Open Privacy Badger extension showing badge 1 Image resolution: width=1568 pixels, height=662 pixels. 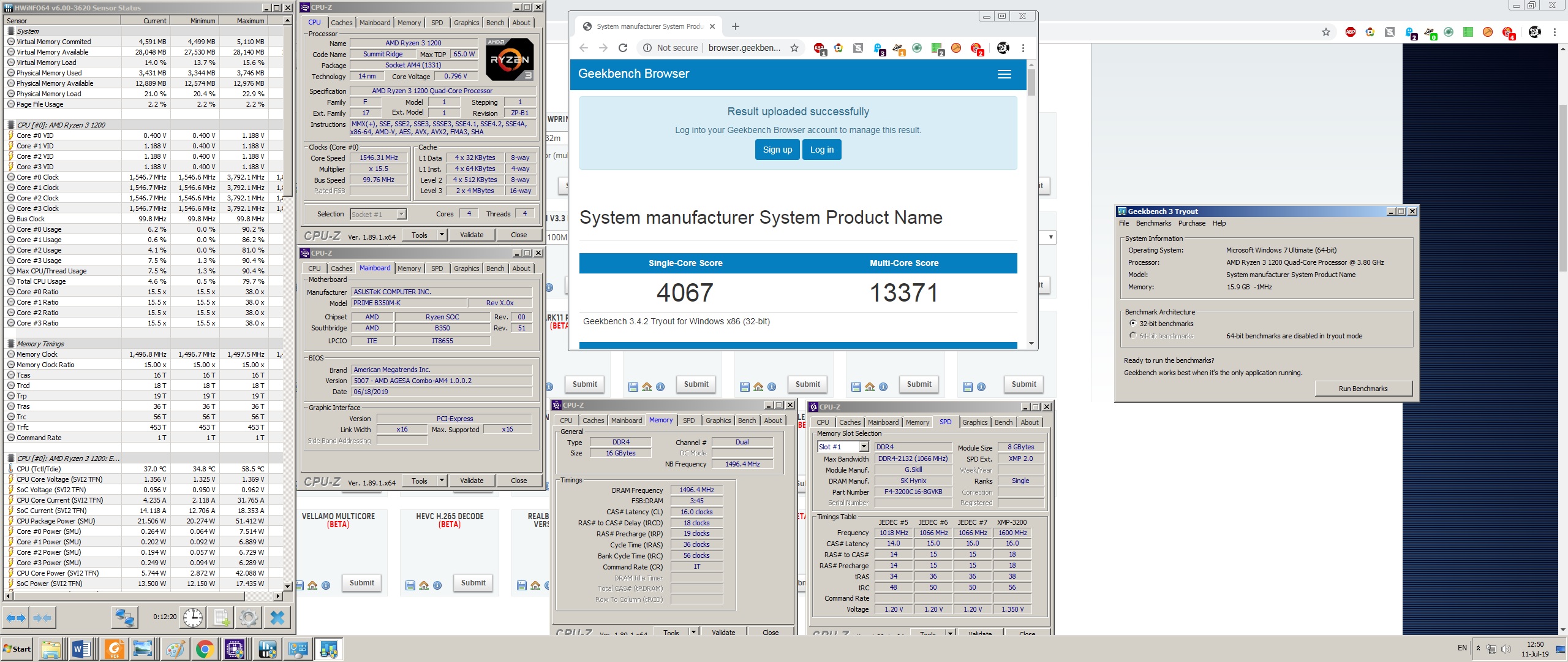pos(898,48)
